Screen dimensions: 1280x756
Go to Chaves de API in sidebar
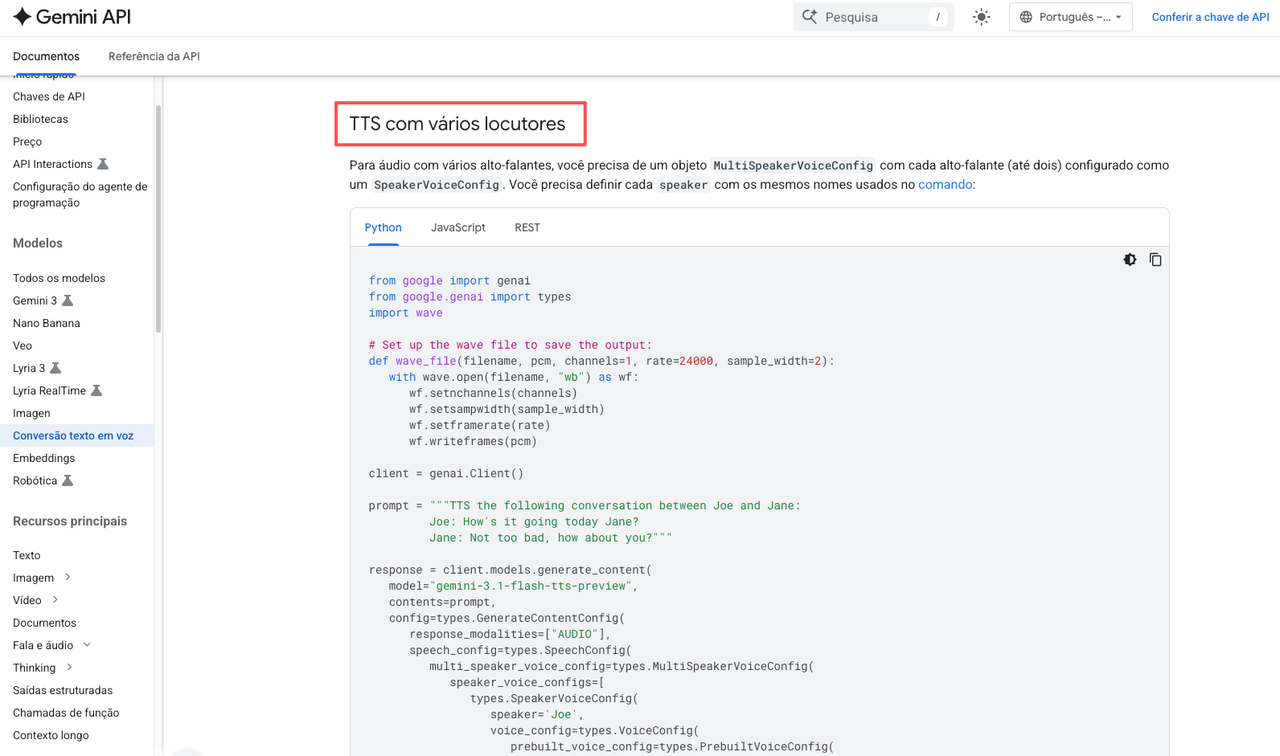coord(49,97)
